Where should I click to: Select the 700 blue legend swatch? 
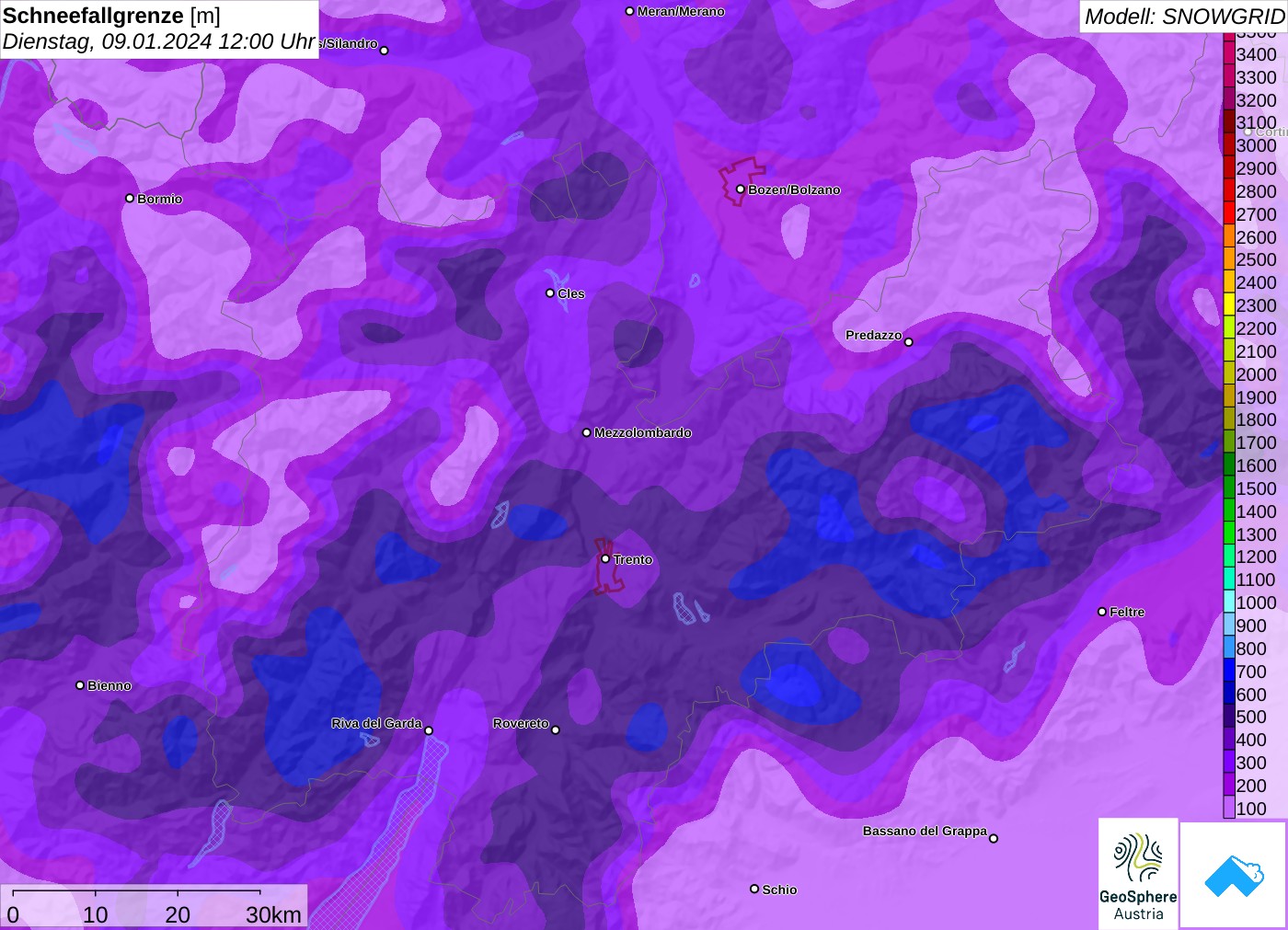(x=1229, y=672)
